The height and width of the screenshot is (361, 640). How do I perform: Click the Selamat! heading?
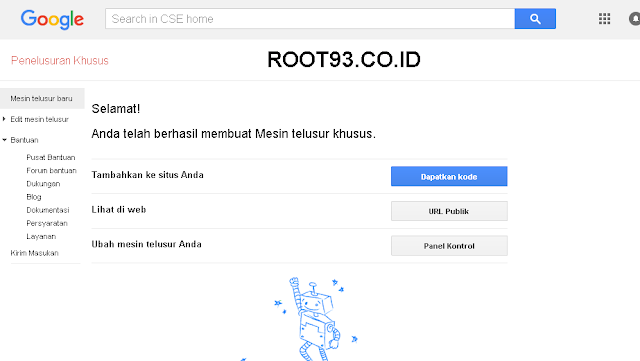pyautogui.click(x=116, y=109)
